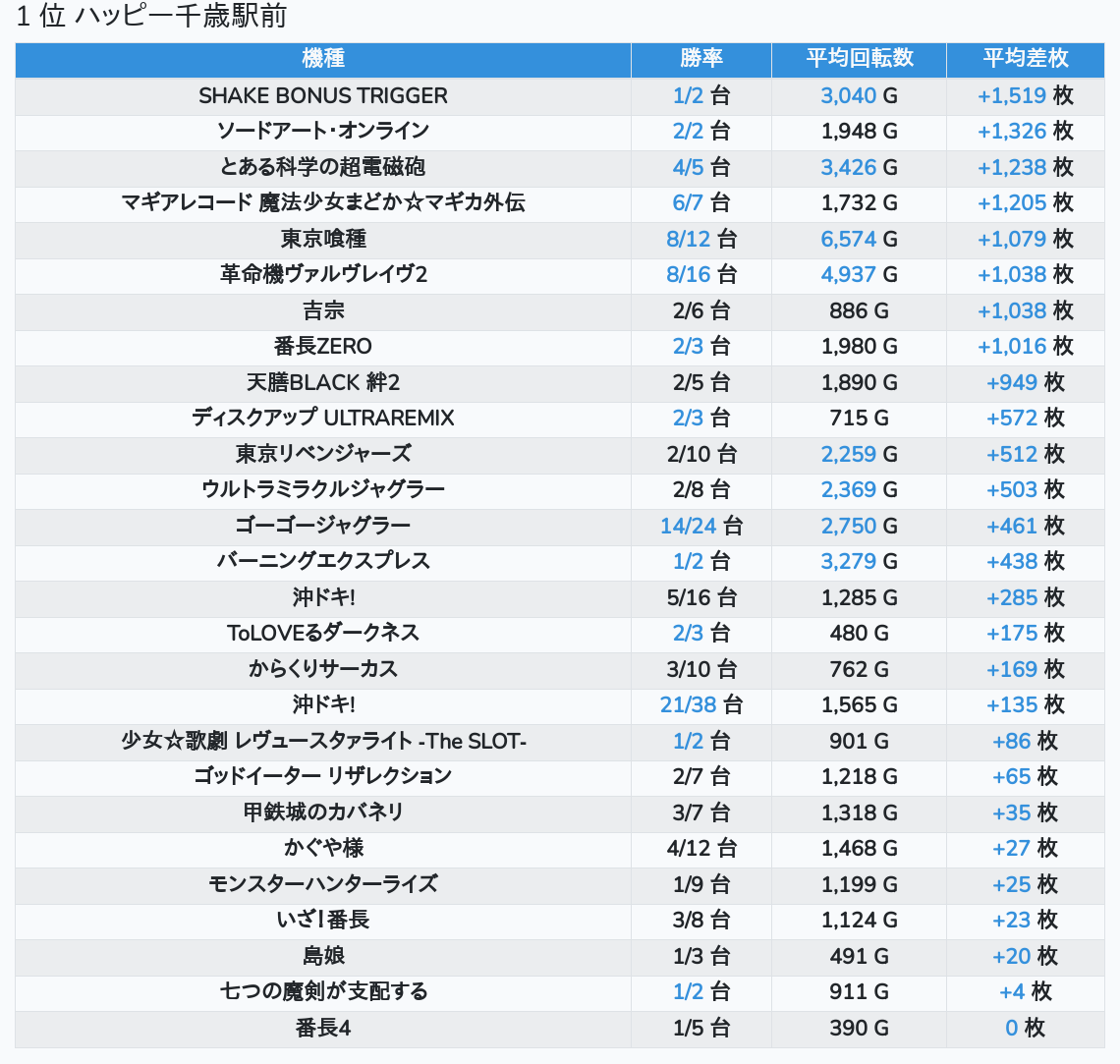Select the かぐや様 machine name
Viewport: 1120px width, 1064px height.
click(x=323, y=848)
